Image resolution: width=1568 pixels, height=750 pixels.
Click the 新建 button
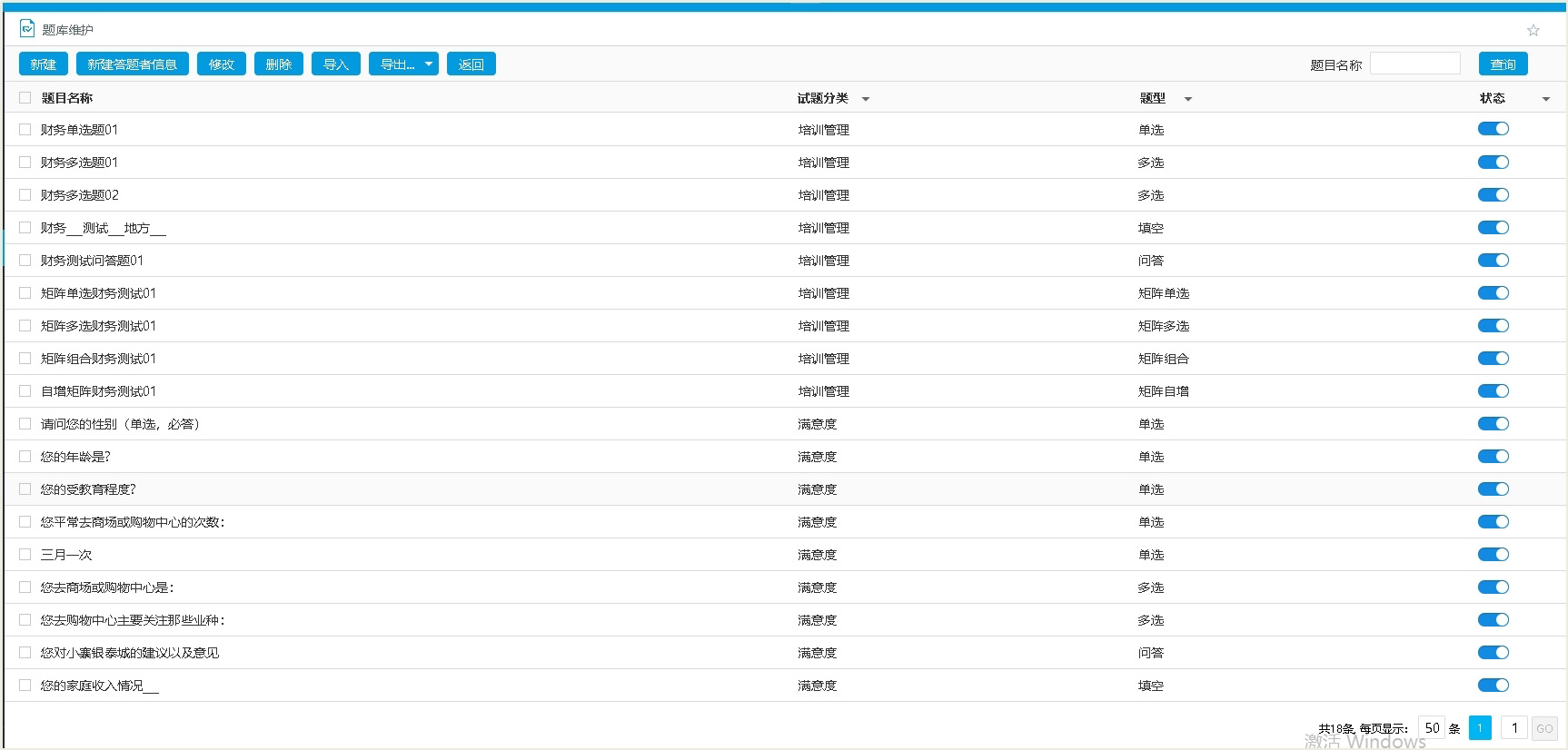point(44,64)
